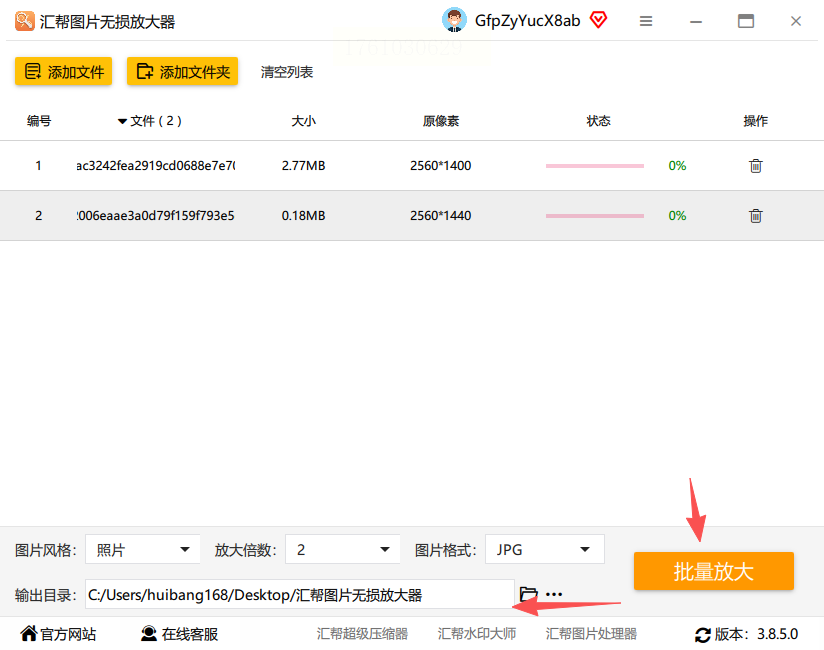The width and height of the screenshot is (824, 650).
Task: Open 官方网站 home link
Action: [58, 634]
